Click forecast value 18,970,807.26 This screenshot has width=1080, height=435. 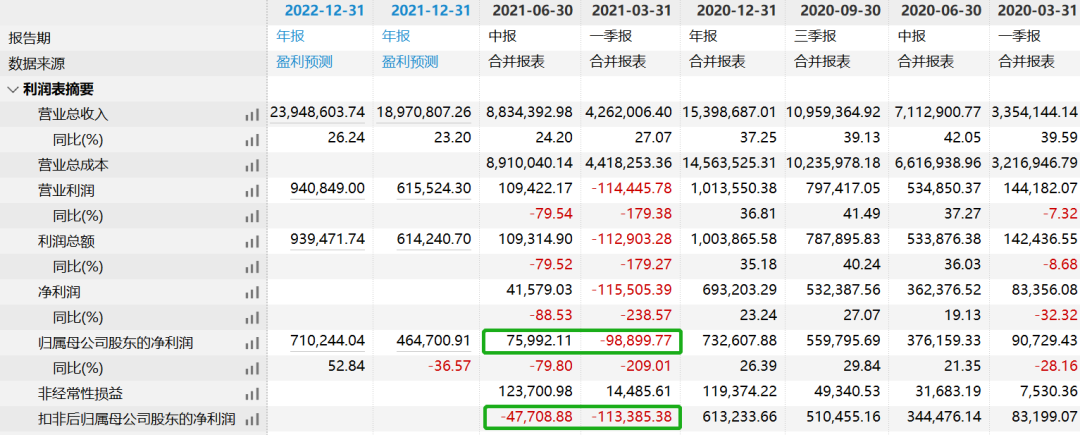(424, 114)
